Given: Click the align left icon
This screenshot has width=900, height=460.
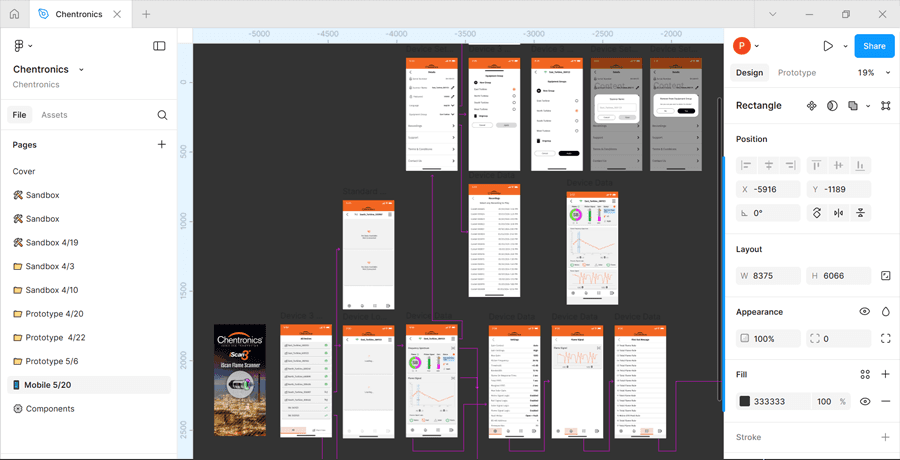Looking at the screenshot, I should pyautogui.click(x=746, y=165).
